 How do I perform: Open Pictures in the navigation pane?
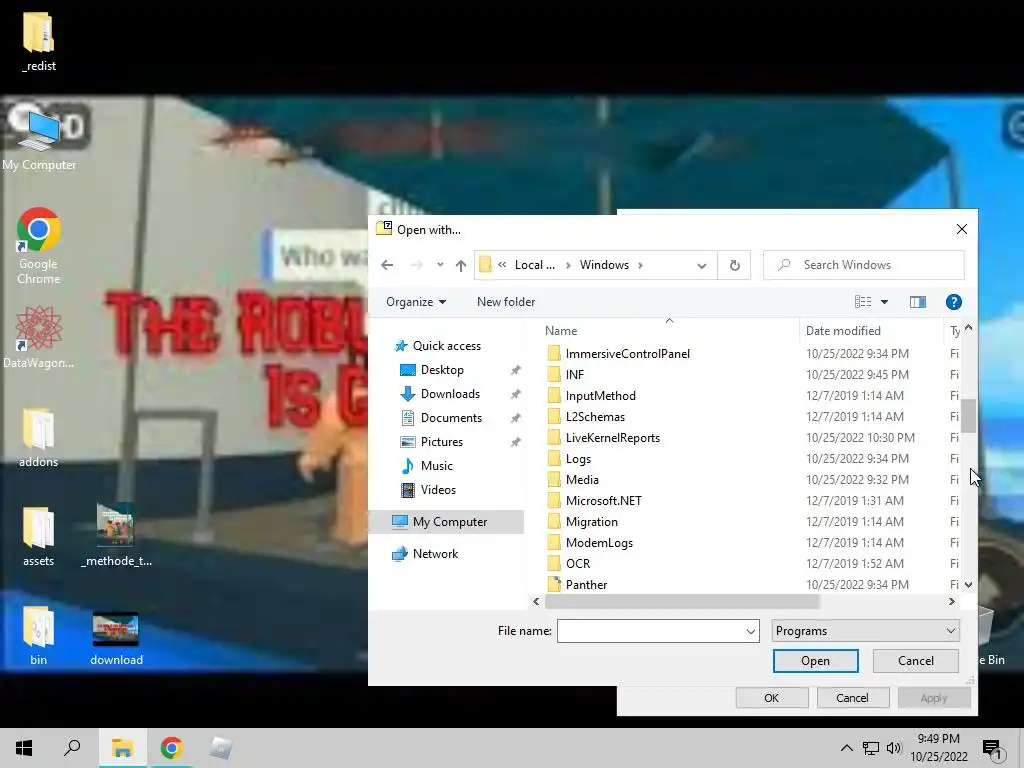[x=441, y=442]
